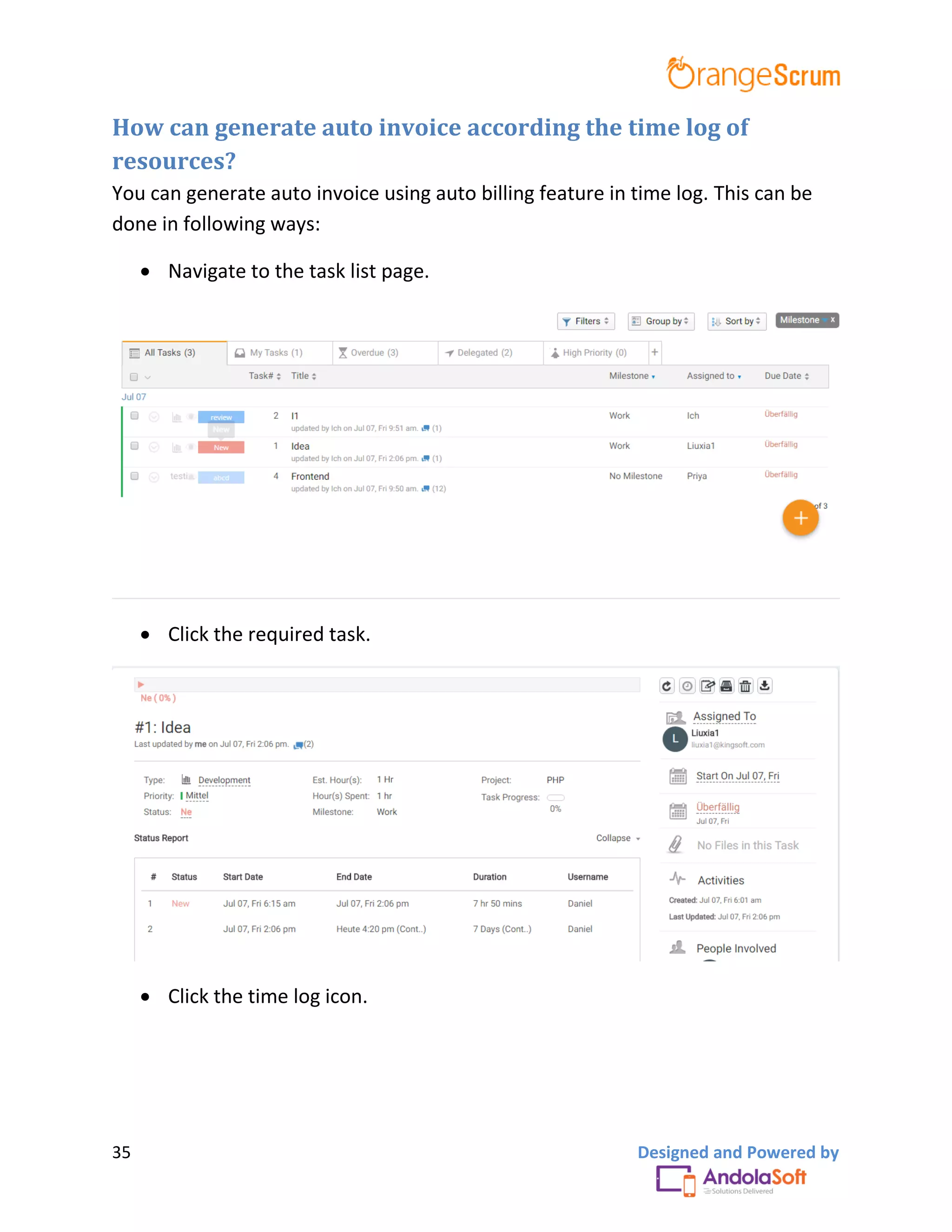
Task: Open the Sort by dropdown
Action: coord(737,321)
